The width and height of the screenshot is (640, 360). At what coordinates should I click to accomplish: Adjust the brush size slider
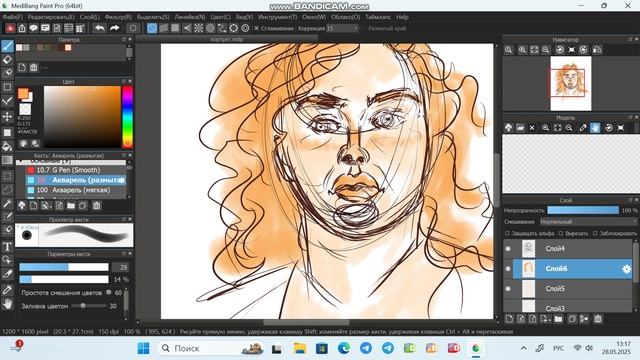(x=64, y=267)
